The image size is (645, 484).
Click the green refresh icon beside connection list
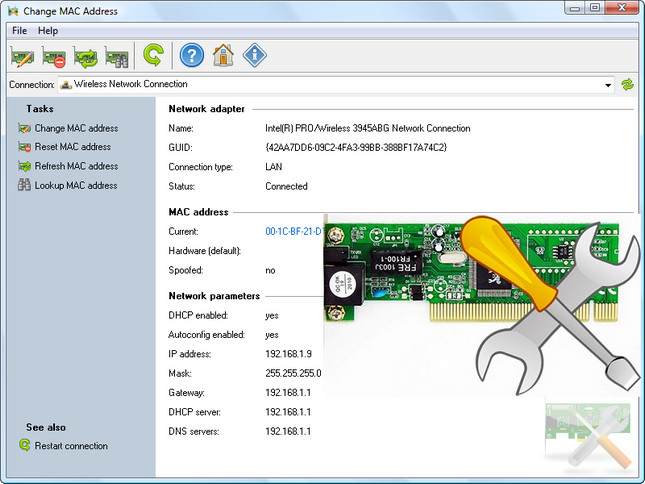click(x=628, y=85)
